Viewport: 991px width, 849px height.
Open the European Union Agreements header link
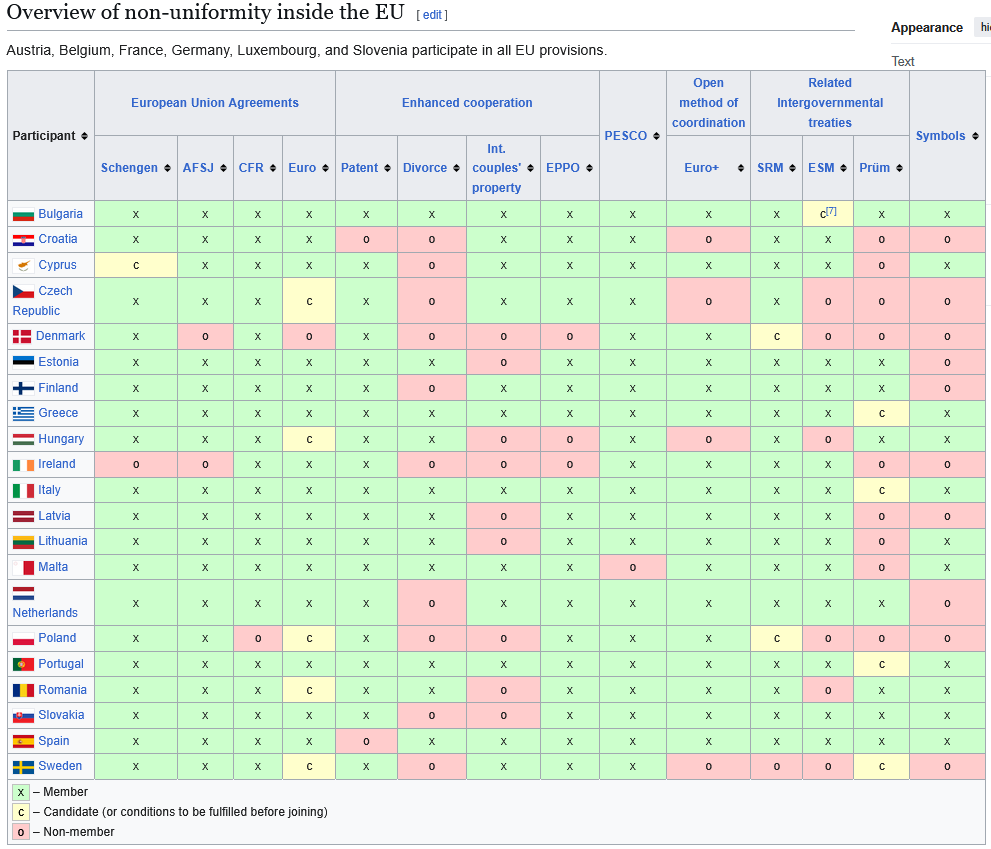point(214,103)
